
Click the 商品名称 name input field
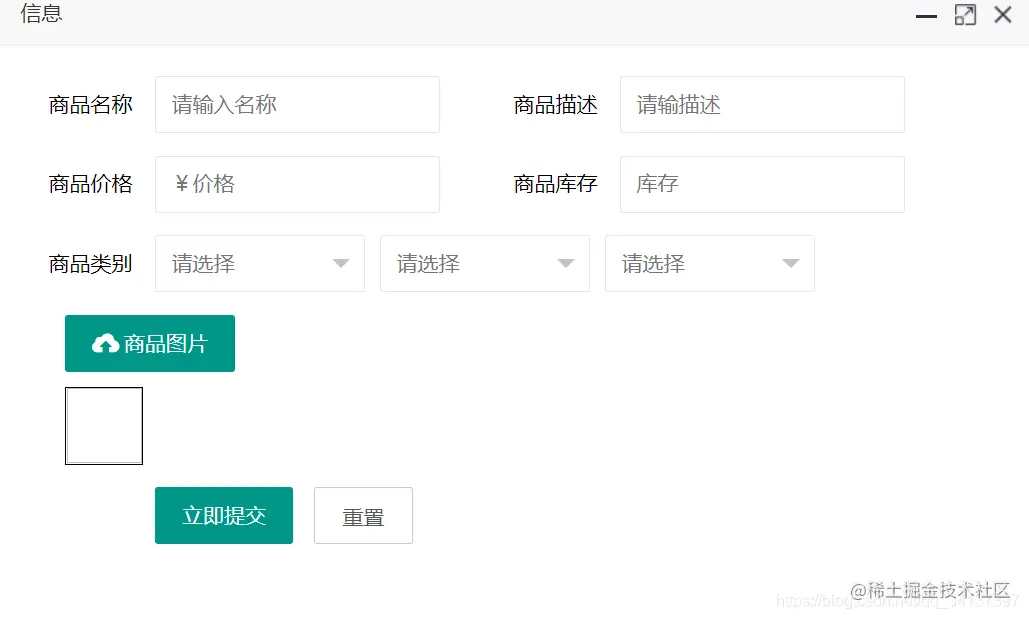coord(297,104)
